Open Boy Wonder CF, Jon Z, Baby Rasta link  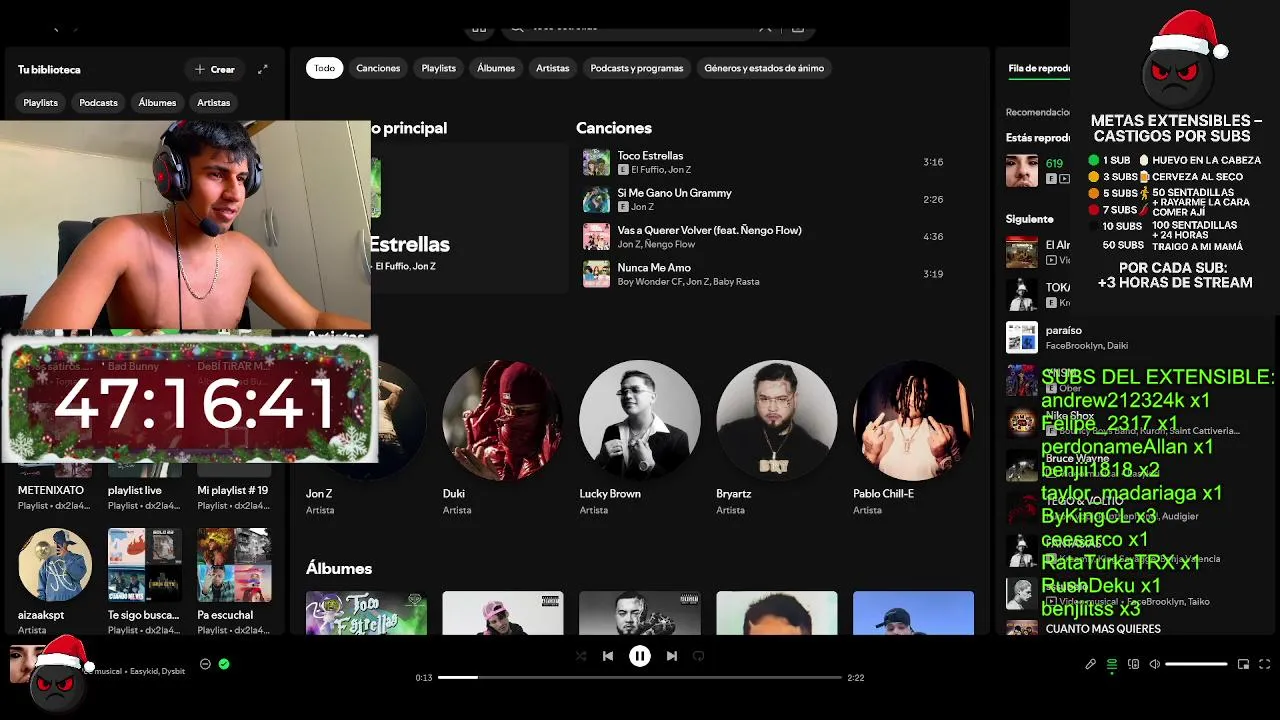[x=688, y=282]
